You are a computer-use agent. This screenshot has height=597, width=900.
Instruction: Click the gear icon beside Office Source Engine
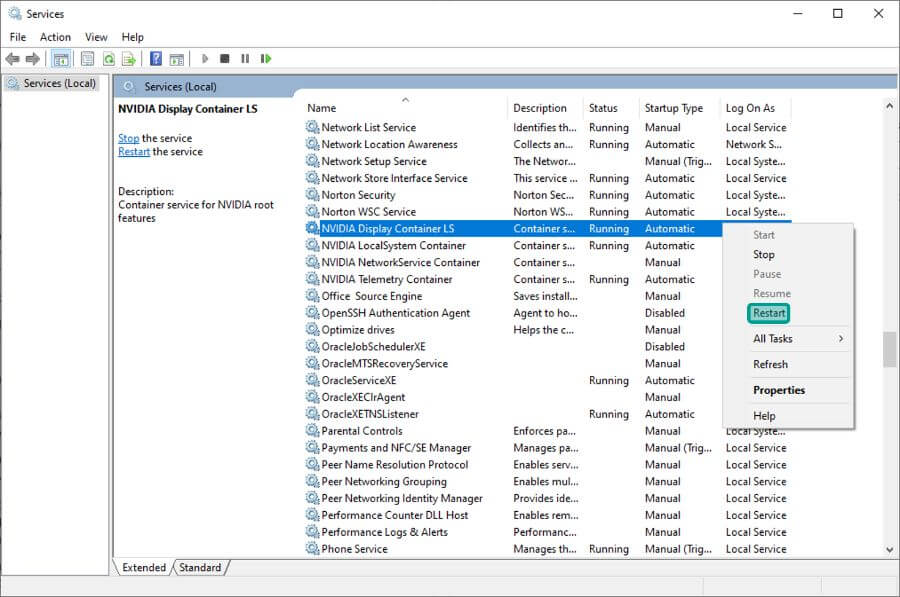(312, 296)
